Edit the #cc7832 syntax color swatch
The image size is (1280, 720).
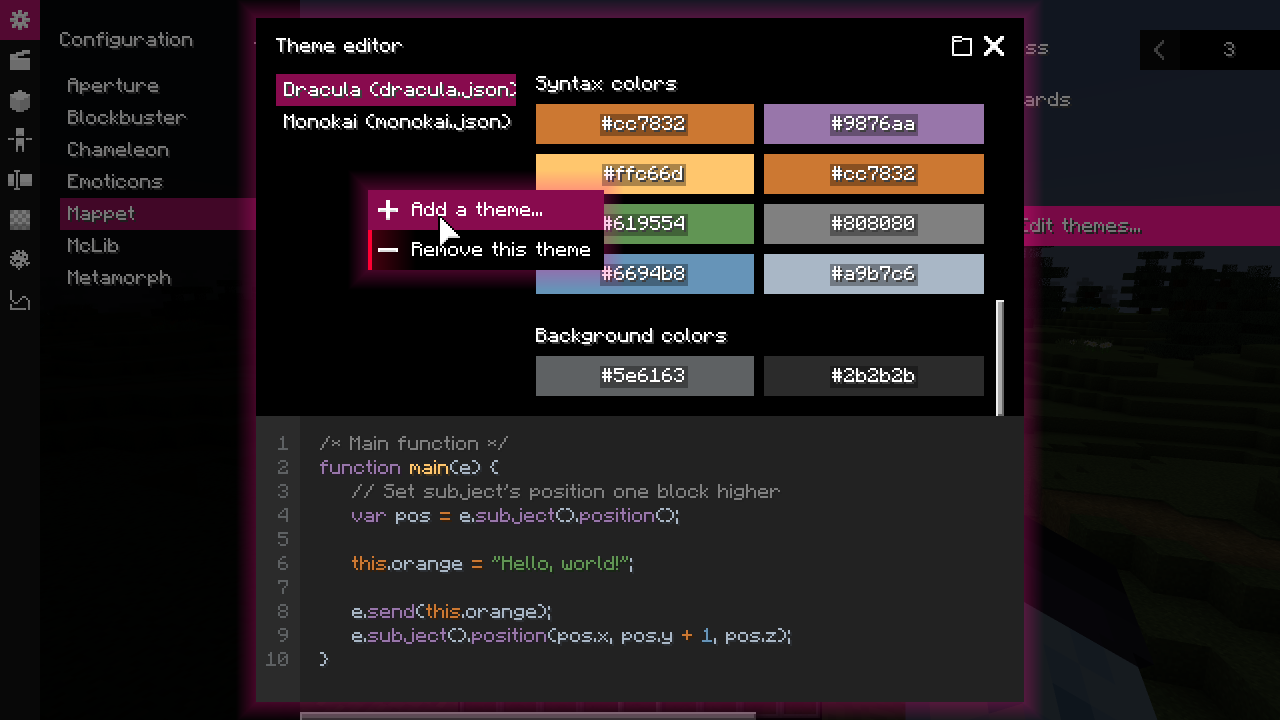tap(644, 124)
